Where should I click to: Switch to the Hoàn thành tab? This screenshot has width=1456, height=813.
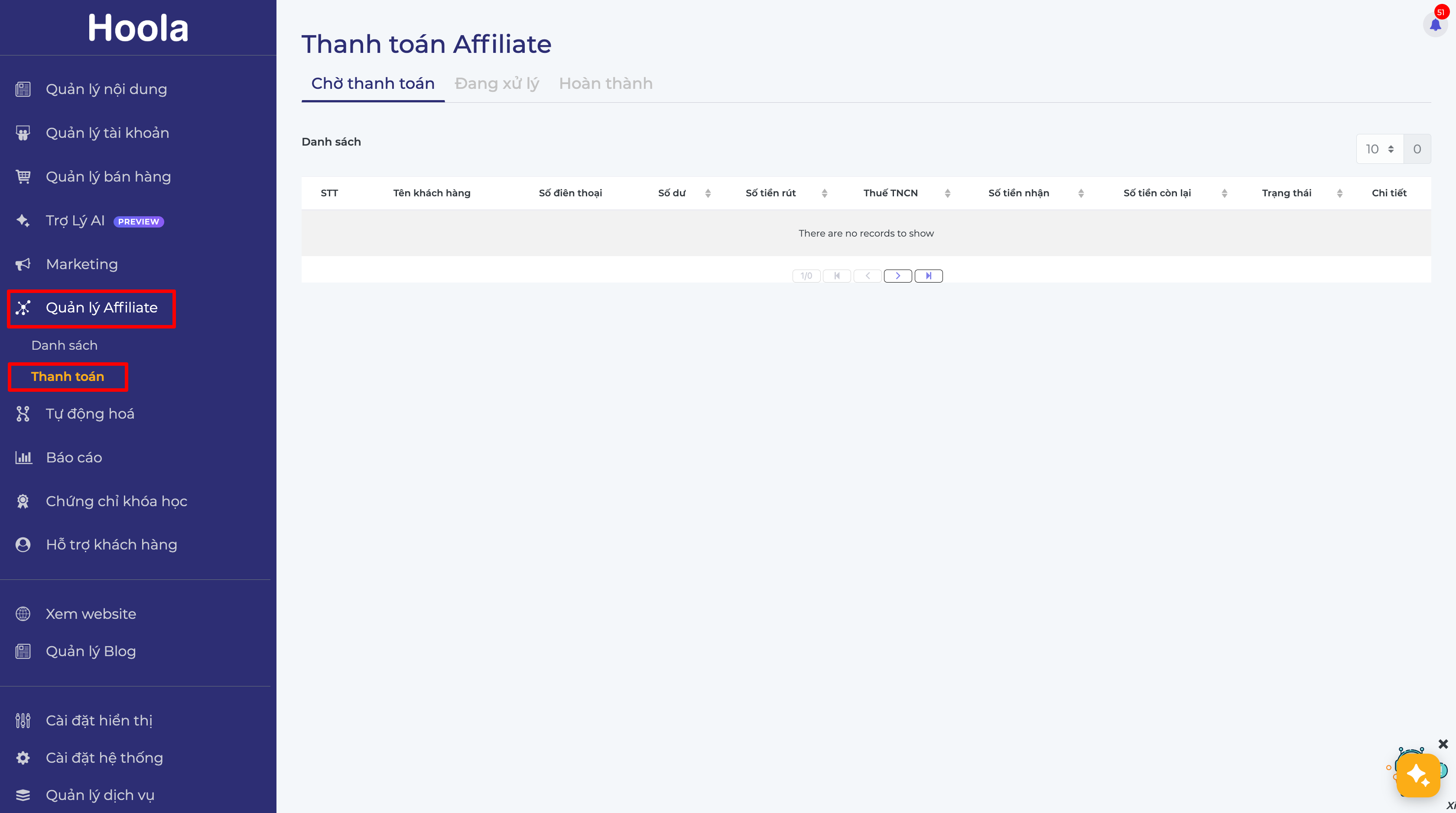[605, 84]
